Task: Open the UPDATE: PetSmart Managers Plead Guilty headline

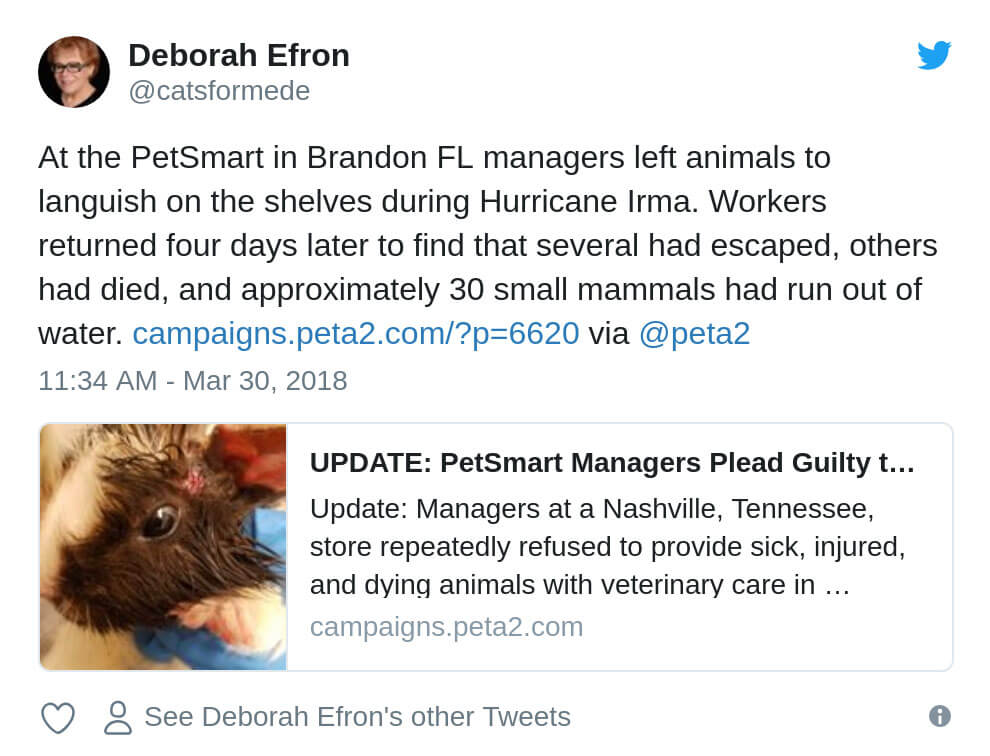Action: point(612,463)
